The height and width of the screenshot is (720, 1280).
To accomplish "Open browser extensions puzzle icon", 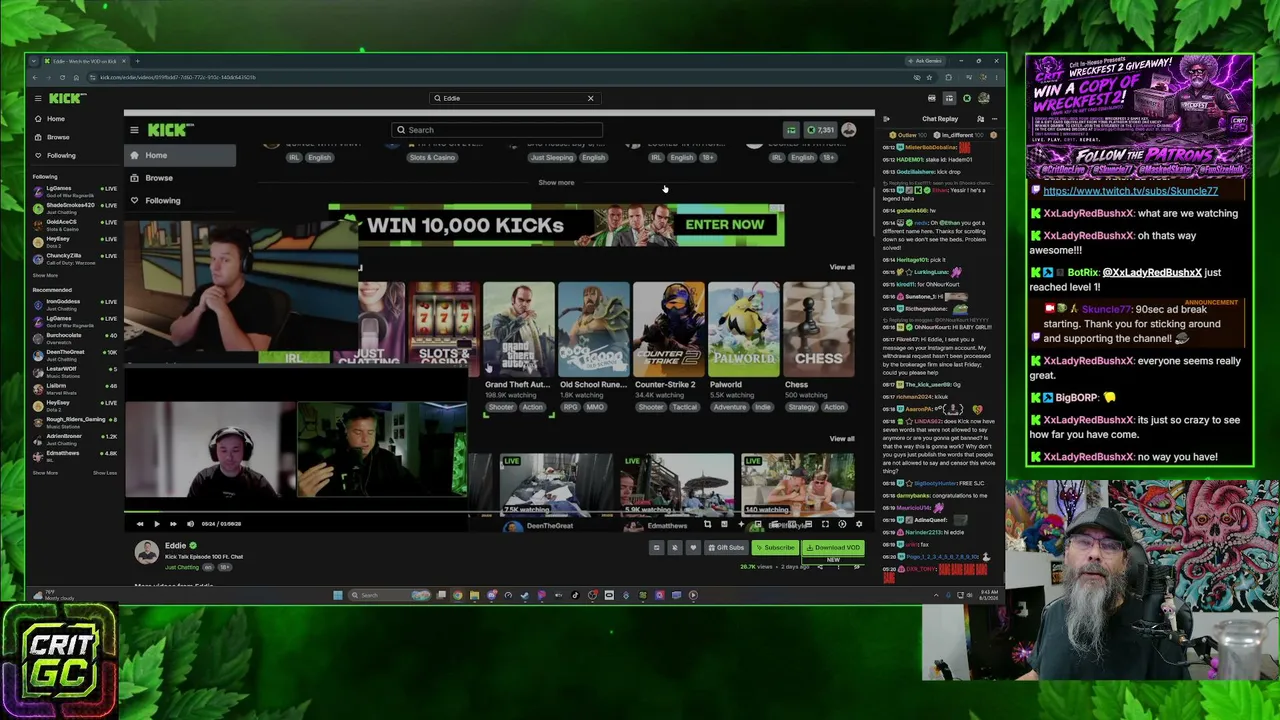I will (949, 77).
